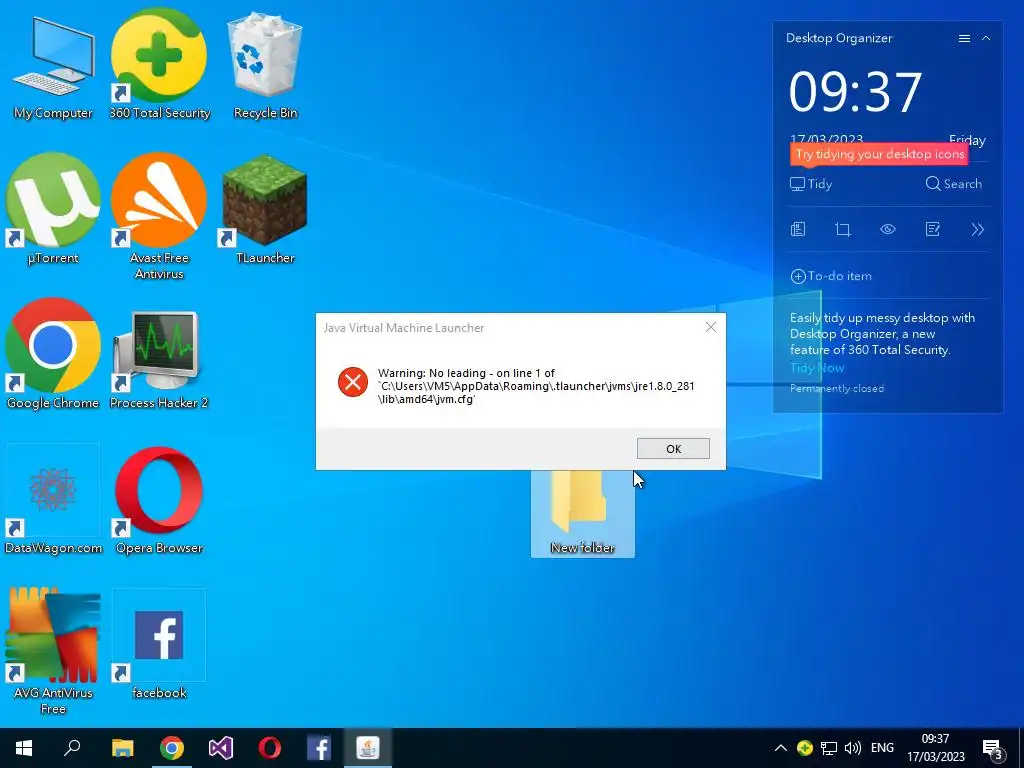Show hidden system tray icons
This screenshot has height=768, width=1024.
(x=780, y=748)
